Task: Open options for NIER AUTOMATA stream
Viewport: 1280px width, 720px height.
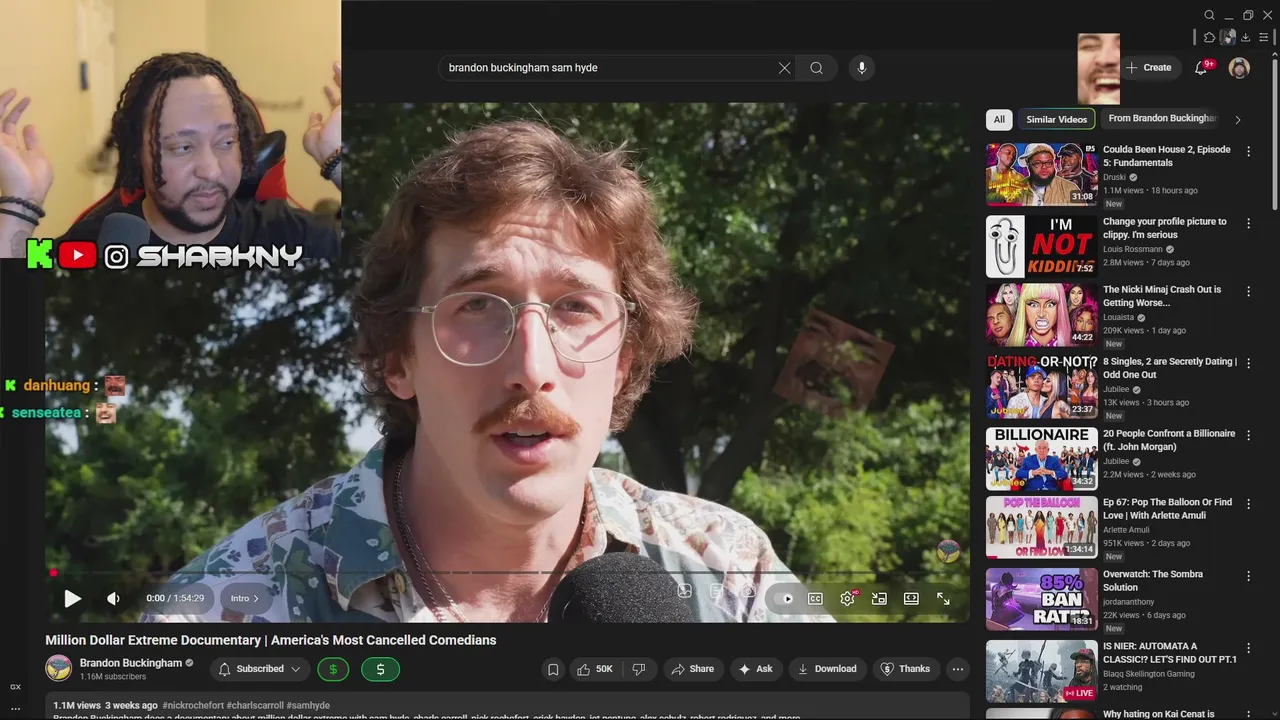Action: coord(1248,648)
